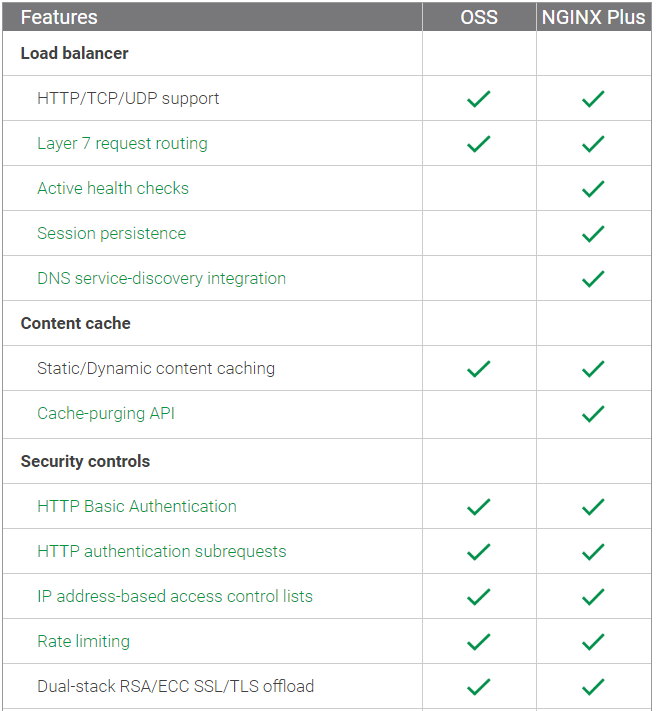Click NGINX Plus checkmark for Rate limiting
Screen dimensions: 656x711
point(593,642)
